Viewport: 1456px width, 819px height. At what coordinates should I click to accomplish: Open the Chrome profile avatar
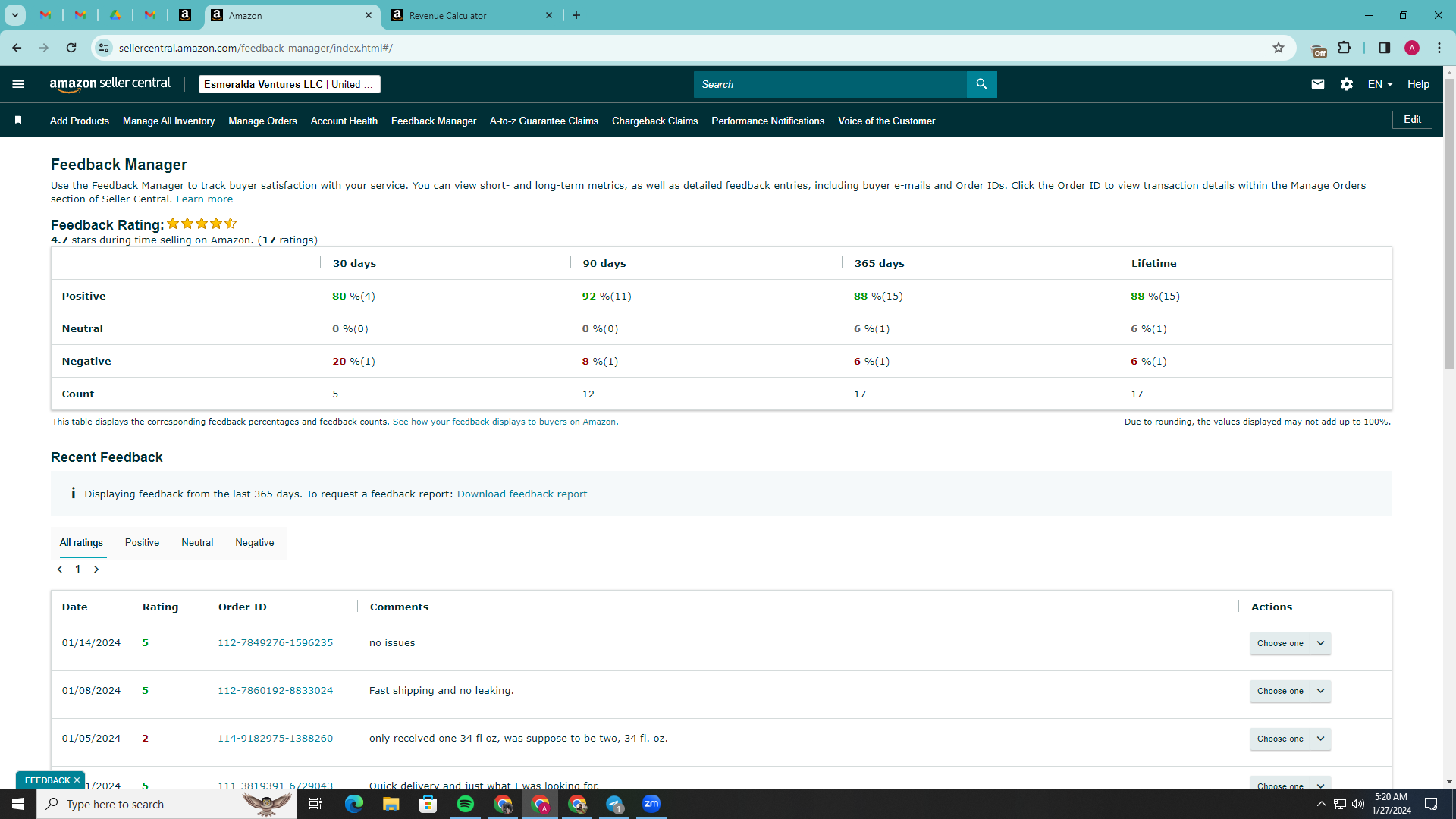pos(1411,48)
